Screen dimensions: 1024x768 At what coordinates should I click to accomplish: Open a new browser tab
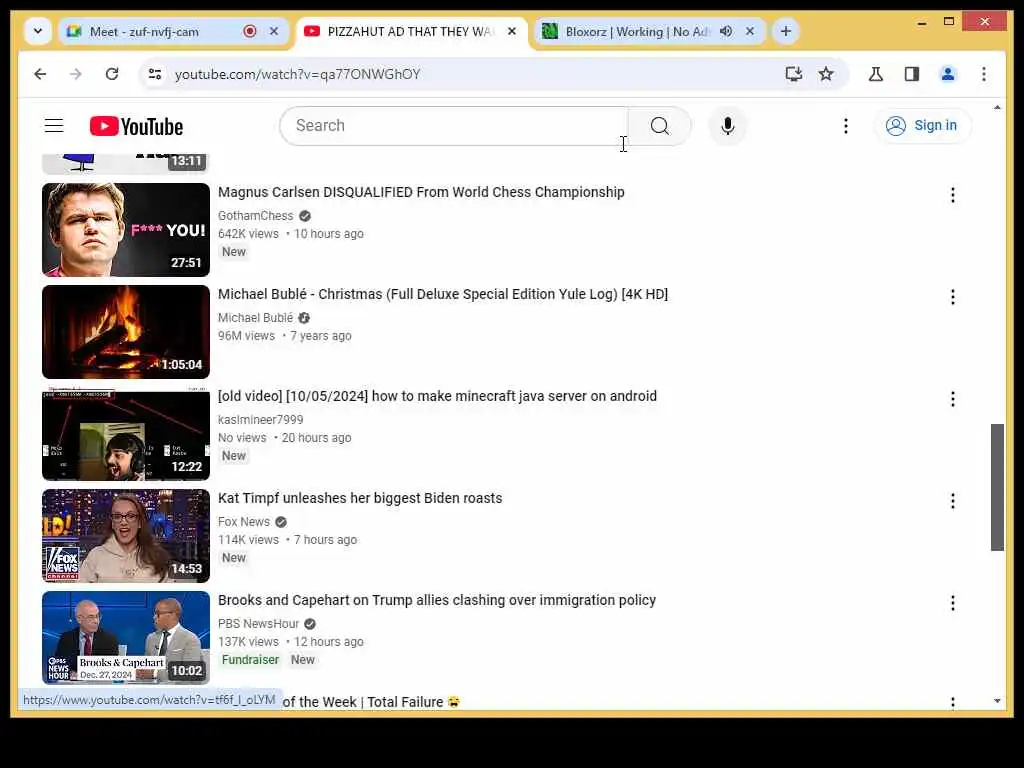pyautogui.click(x=786, y=31)
